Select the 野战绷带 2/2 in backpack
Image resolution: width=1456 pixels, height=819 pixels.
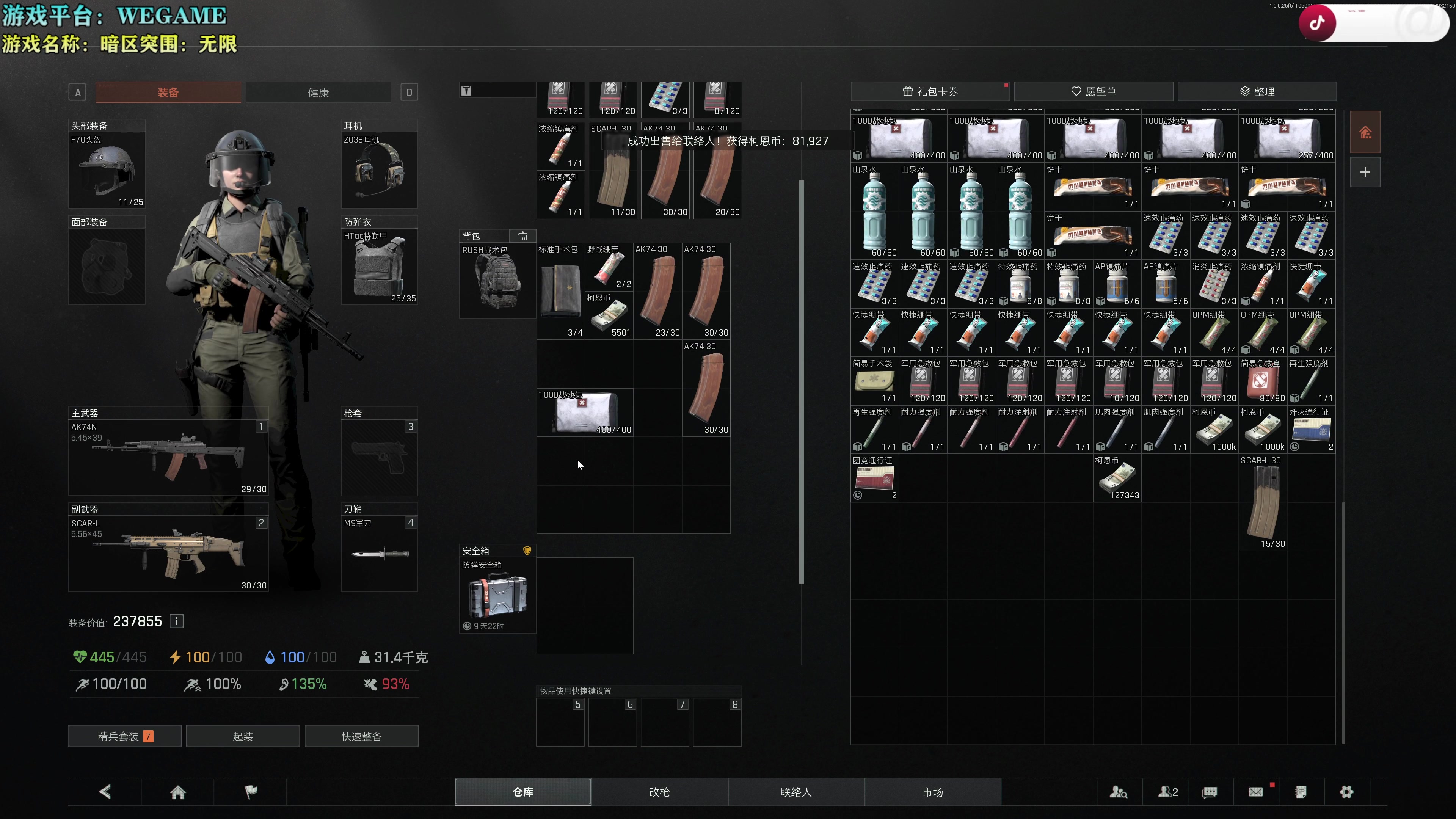[x=609, y=267]
